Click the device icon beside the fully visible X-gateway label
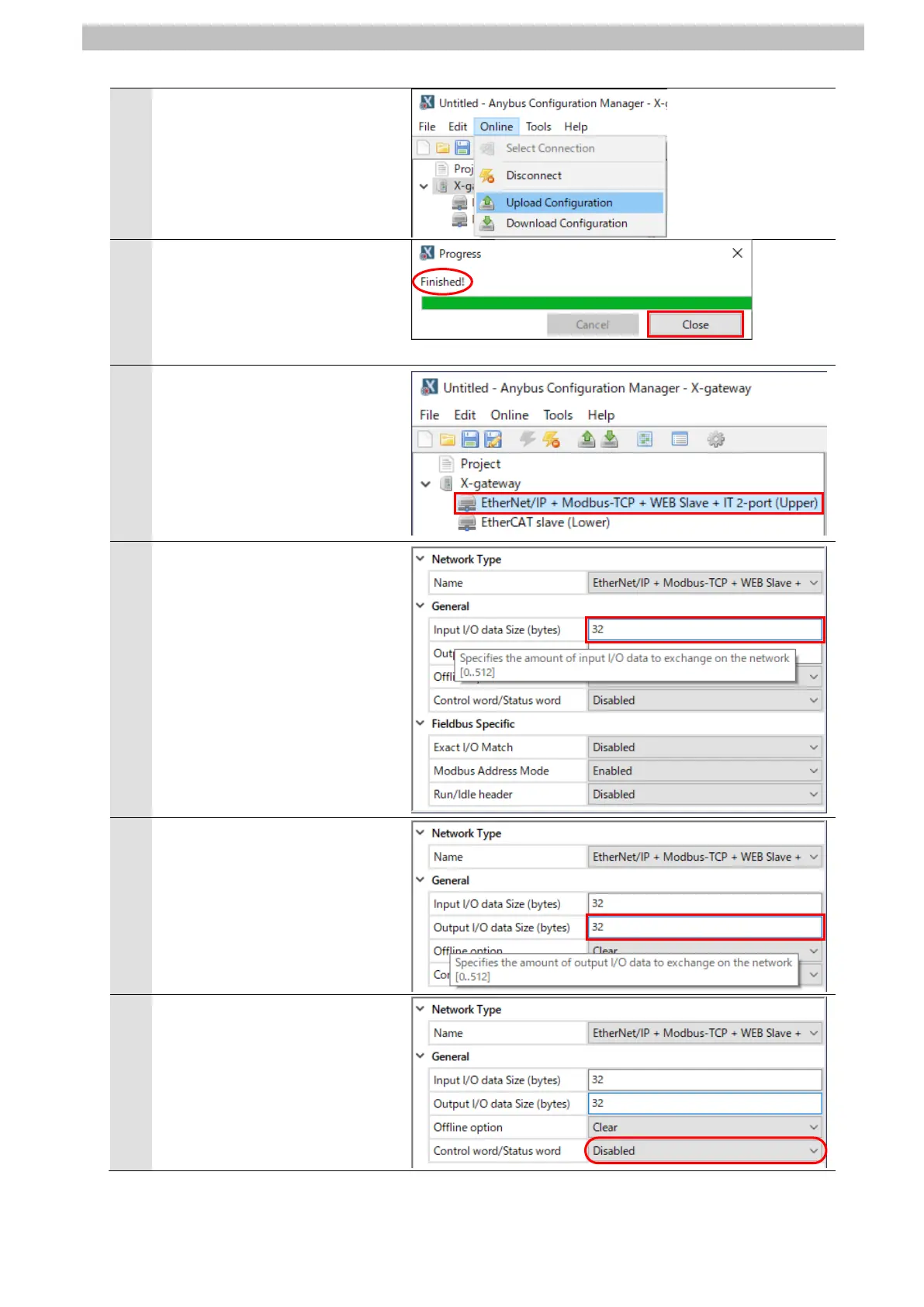Image resolution: width=924 pixels, height=1307 pixels. point(446,484)
